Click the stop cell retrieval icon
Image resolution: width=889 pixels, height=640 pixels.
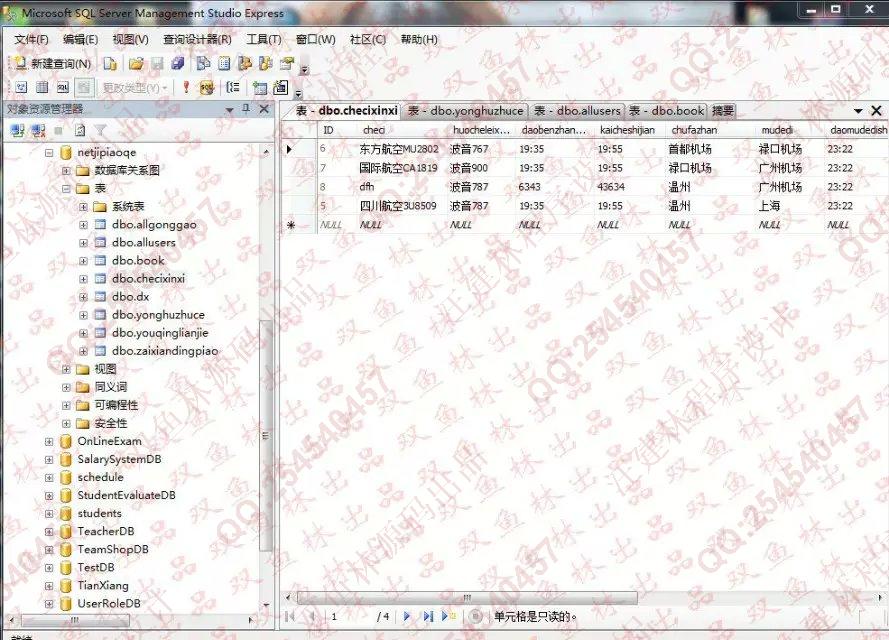pos(476,616)
